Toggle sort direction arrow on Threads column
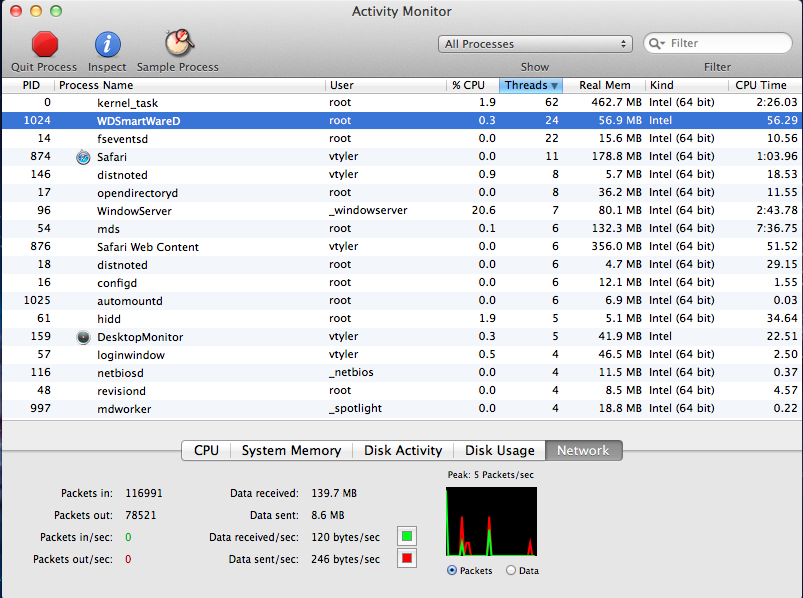 [x=554, y=86]
